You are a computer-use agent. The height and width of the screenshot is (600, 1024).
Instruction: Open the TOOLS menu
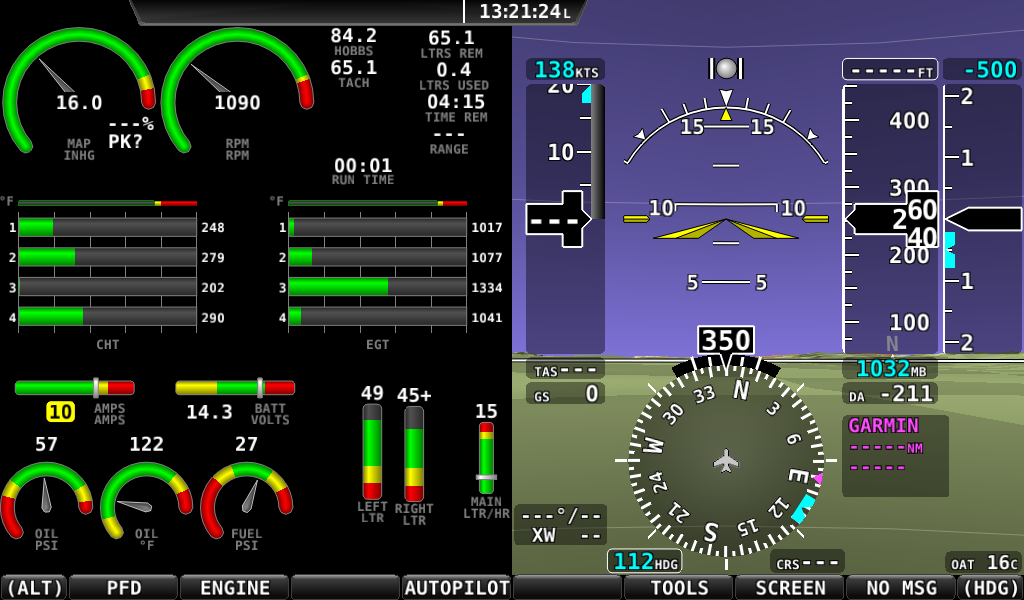(679, 587)
